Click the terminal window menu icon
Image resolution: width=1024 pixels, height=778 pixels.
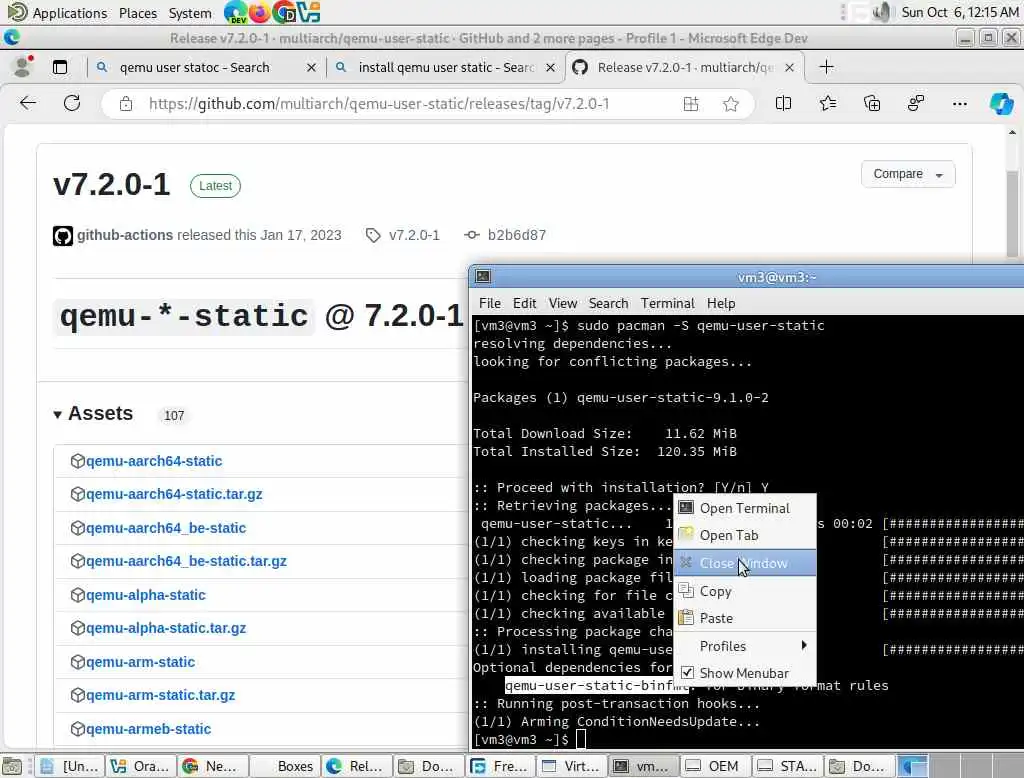[x=483, y=276]
